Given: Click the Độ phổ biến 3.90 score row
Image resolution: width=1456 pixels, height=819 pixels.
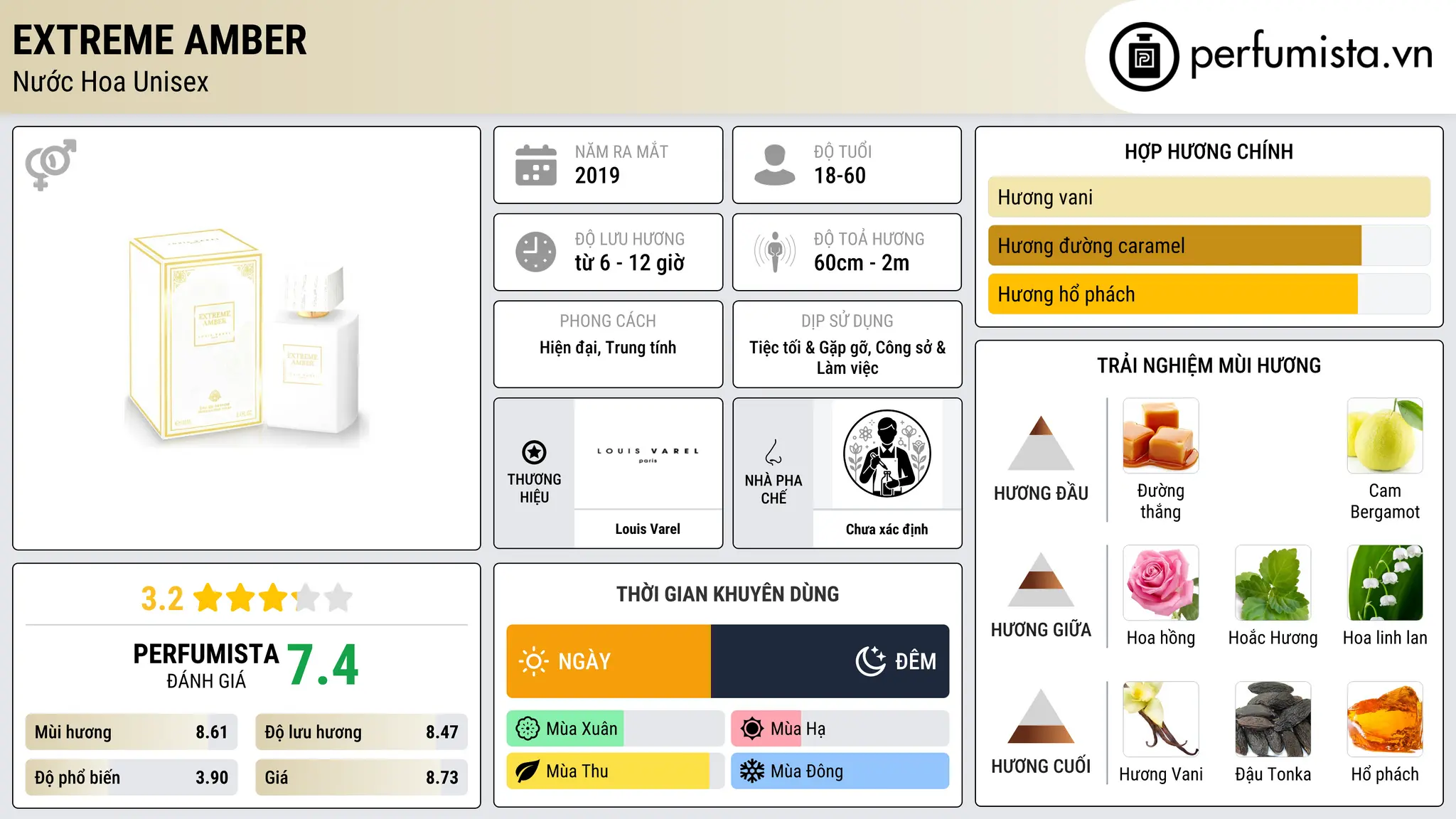Looking at the screenshot, I should click(x=132, y=777).
